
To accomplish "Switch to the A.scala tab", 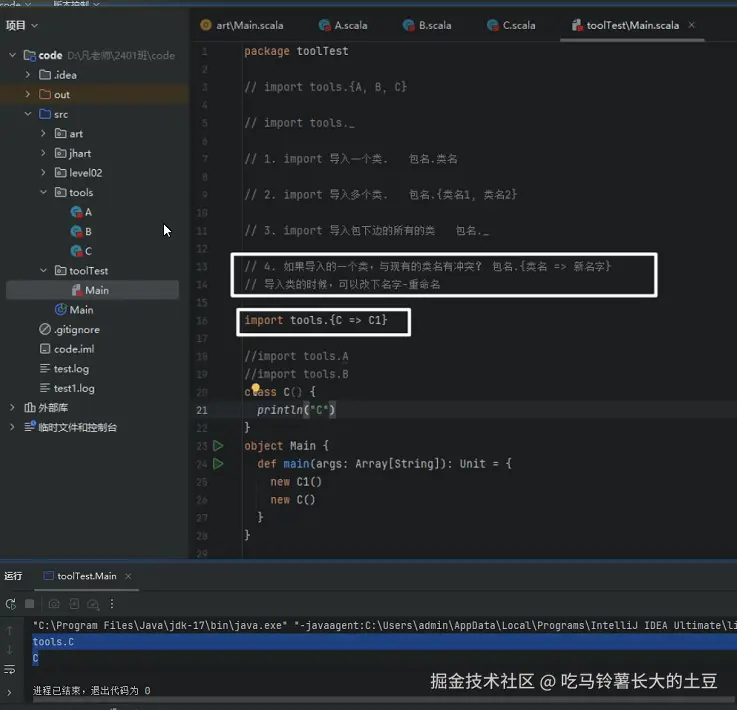I will point(343,25).
